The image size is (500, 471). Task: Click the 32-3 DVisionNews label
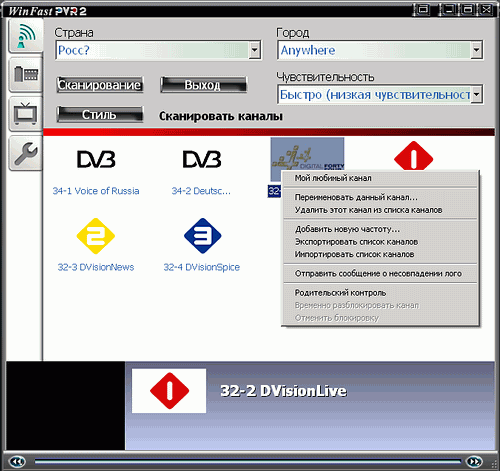point(96,267)
